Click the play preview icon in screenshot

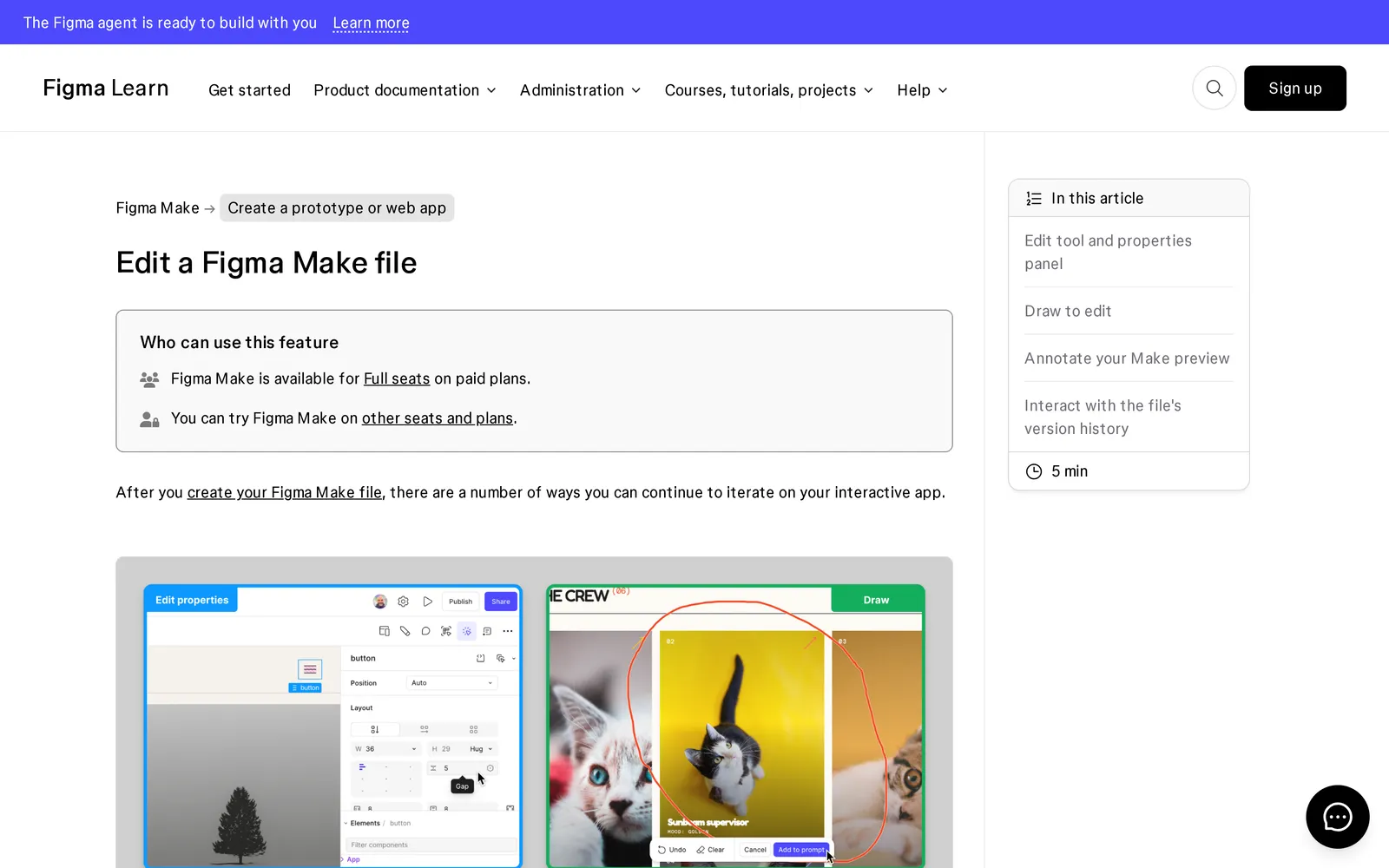tap(427, 602)
